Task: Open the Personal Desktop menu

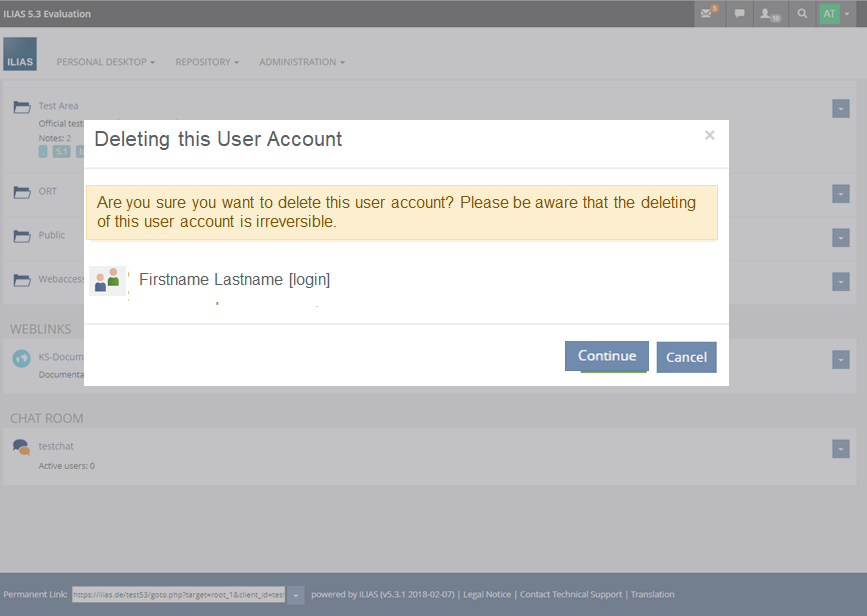Action: tap(105, 62)
